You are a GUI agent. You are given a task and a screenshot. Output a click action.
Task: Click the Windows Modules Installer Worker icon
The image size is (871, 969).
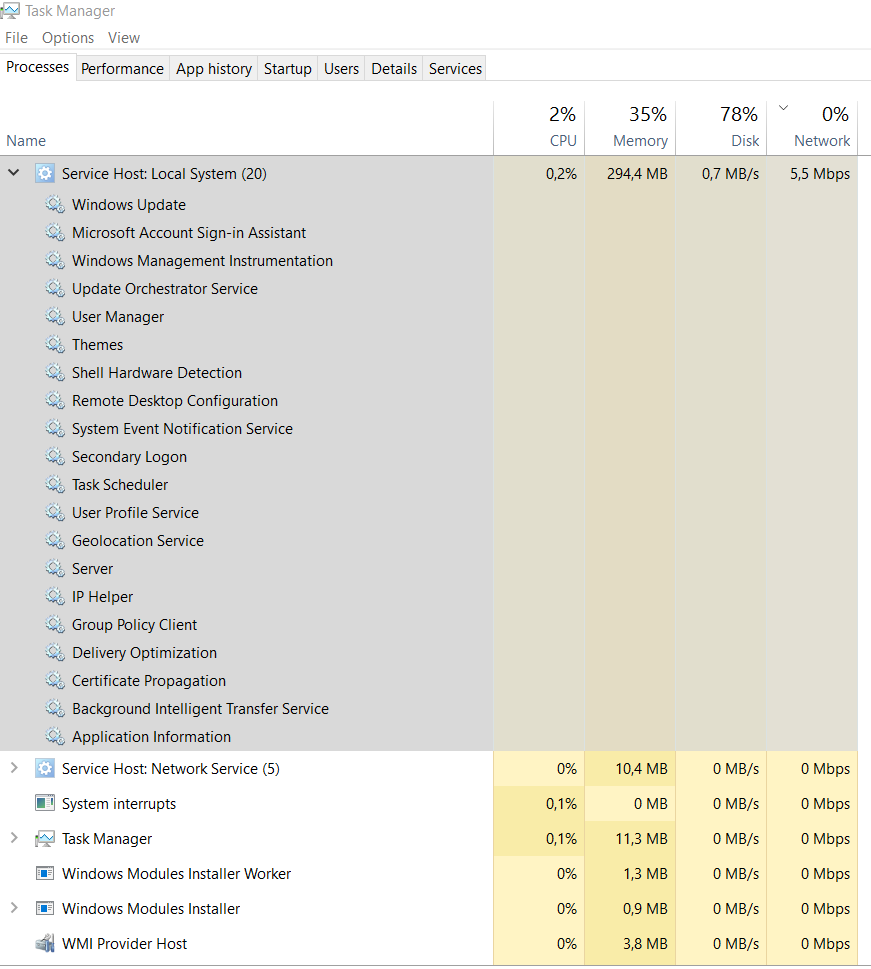(45, 874)
